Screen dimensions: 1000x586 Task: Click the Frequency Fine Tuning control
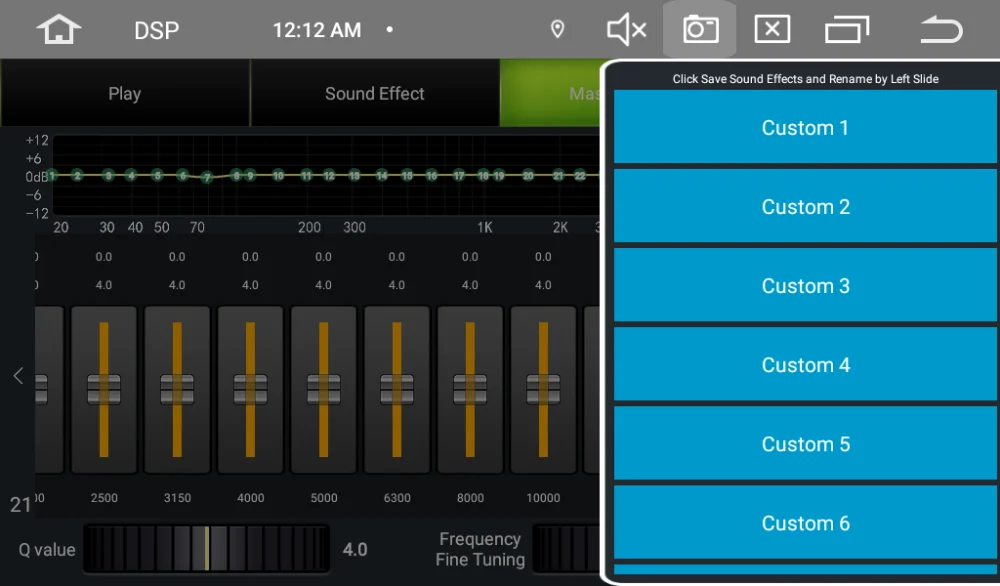(480, 548)
